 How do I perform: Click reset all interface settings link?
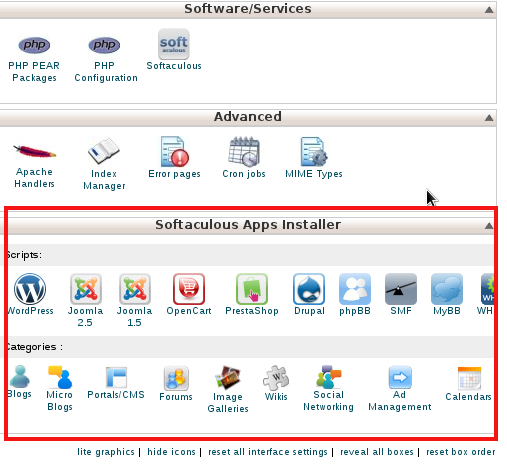pyautogui.click(x=268, y=452)
